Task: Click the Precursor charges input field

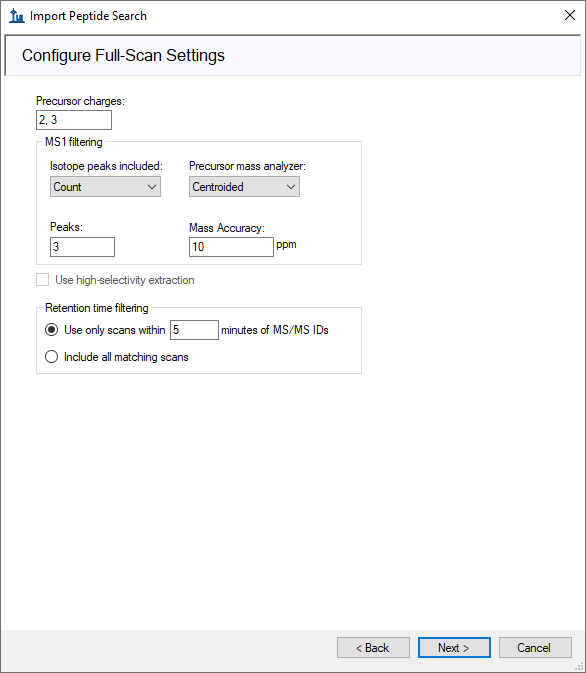Action: [74, 120]
